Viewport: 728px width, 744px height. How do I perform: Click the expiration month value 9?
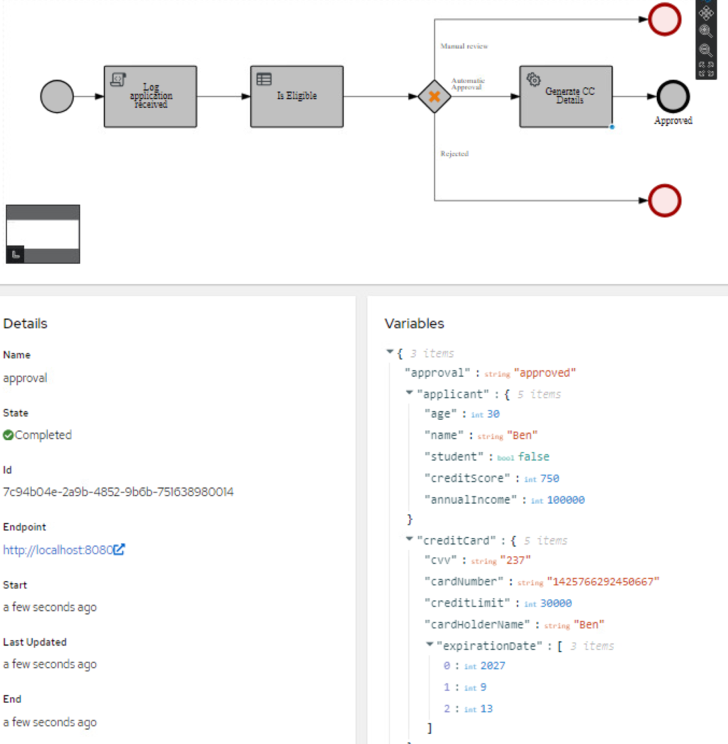pyautogui.click(x=483, y=687)
